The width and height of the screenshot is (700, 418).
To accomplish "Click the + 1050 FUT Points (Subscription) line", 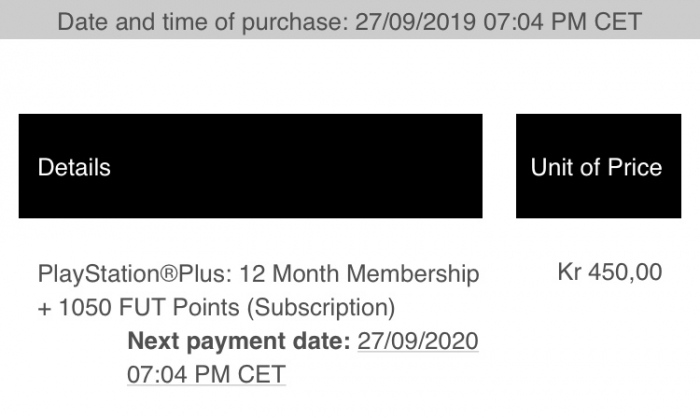I will tap(217, 308).
